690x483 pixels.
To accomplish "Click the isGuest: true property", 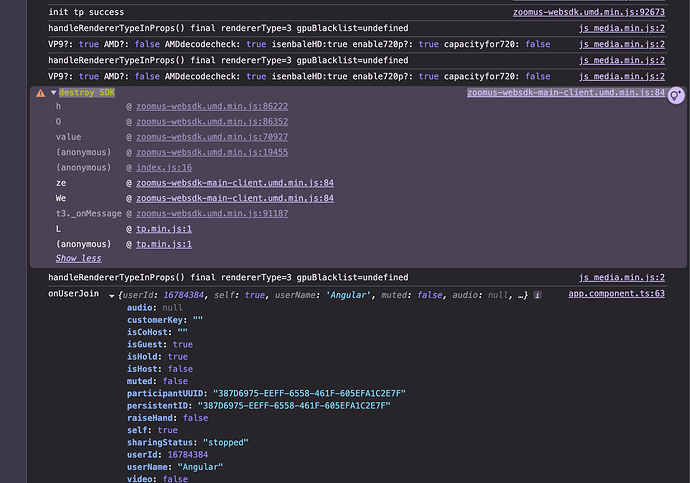I will coord(160,344).
